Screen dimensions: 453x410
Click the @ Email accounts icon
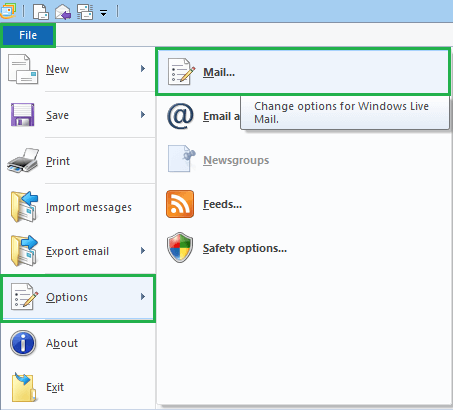180,116
